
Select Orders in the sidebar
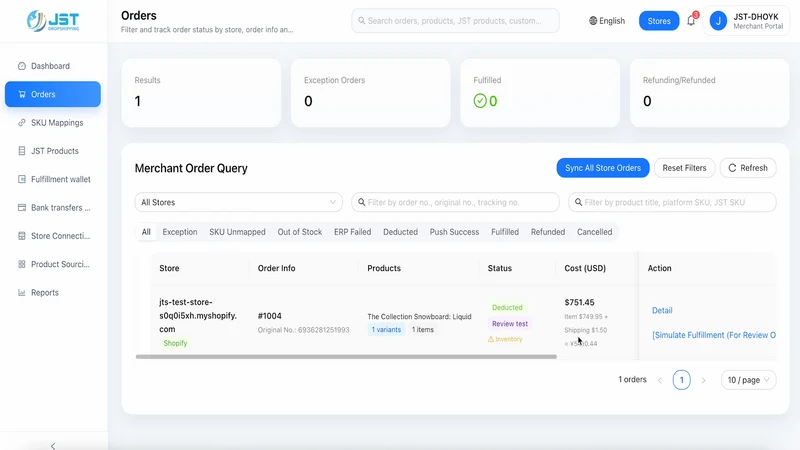tap(53, 94)
